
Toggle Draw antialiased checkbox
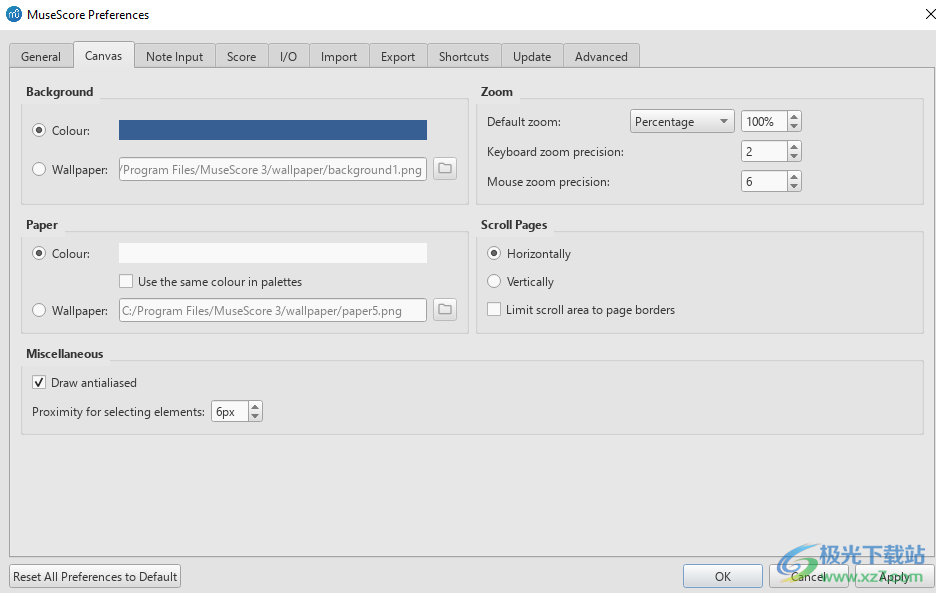39,382
